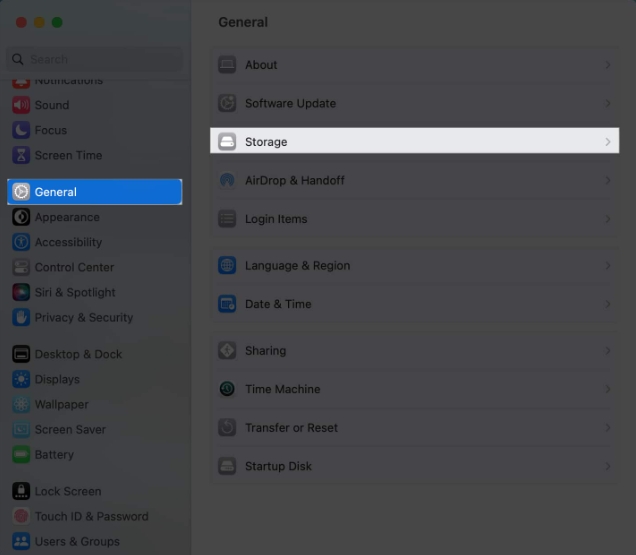Click the General gear icon in sidebar
Screen dimensions: 636x555
21,192
